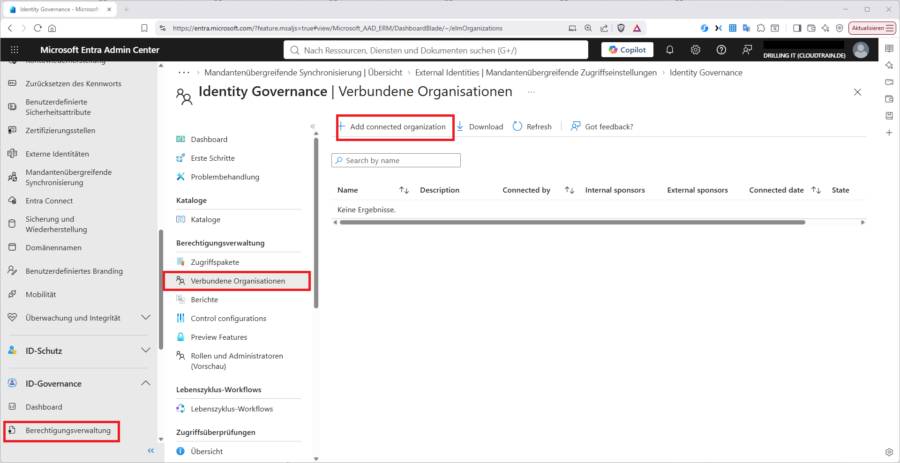
Task: Go to External Identities breadcrumb
Action: 536,73
